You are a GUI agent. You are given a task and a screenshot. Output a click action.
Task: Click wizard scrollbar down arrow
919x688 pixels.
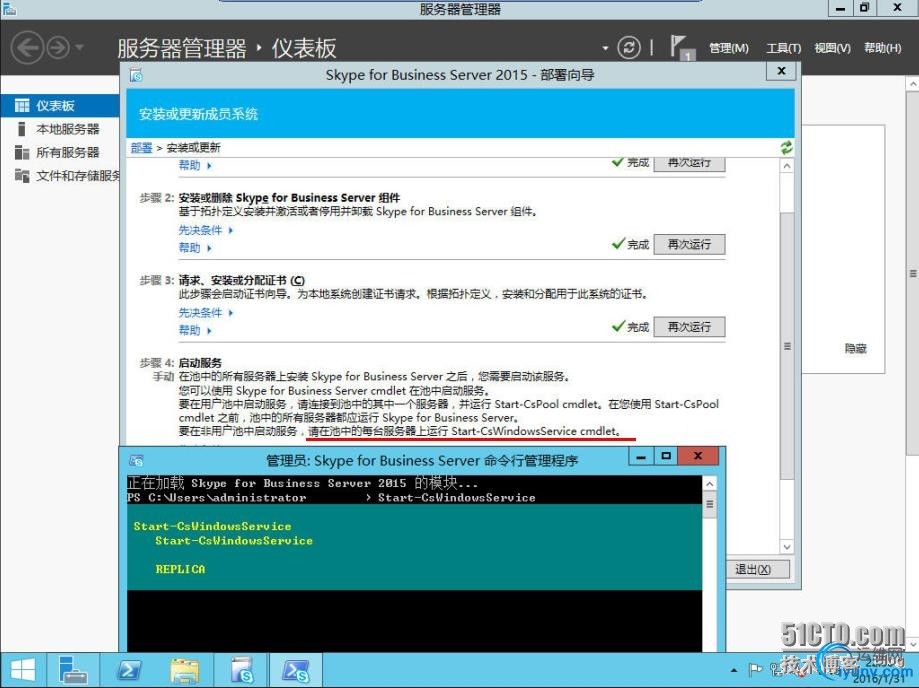coord(787,547)
